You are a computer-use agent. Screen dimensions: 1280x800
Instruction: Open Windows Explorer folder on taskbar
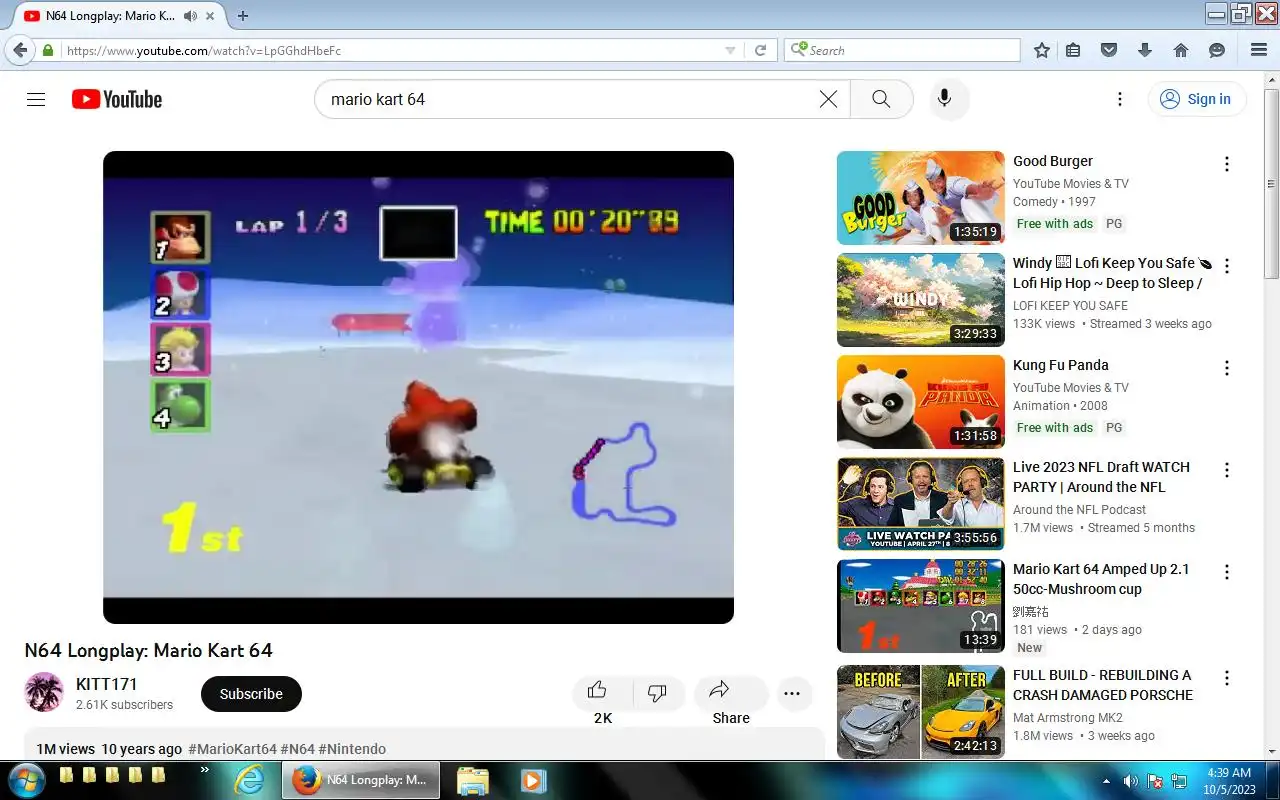pos(472,780)
